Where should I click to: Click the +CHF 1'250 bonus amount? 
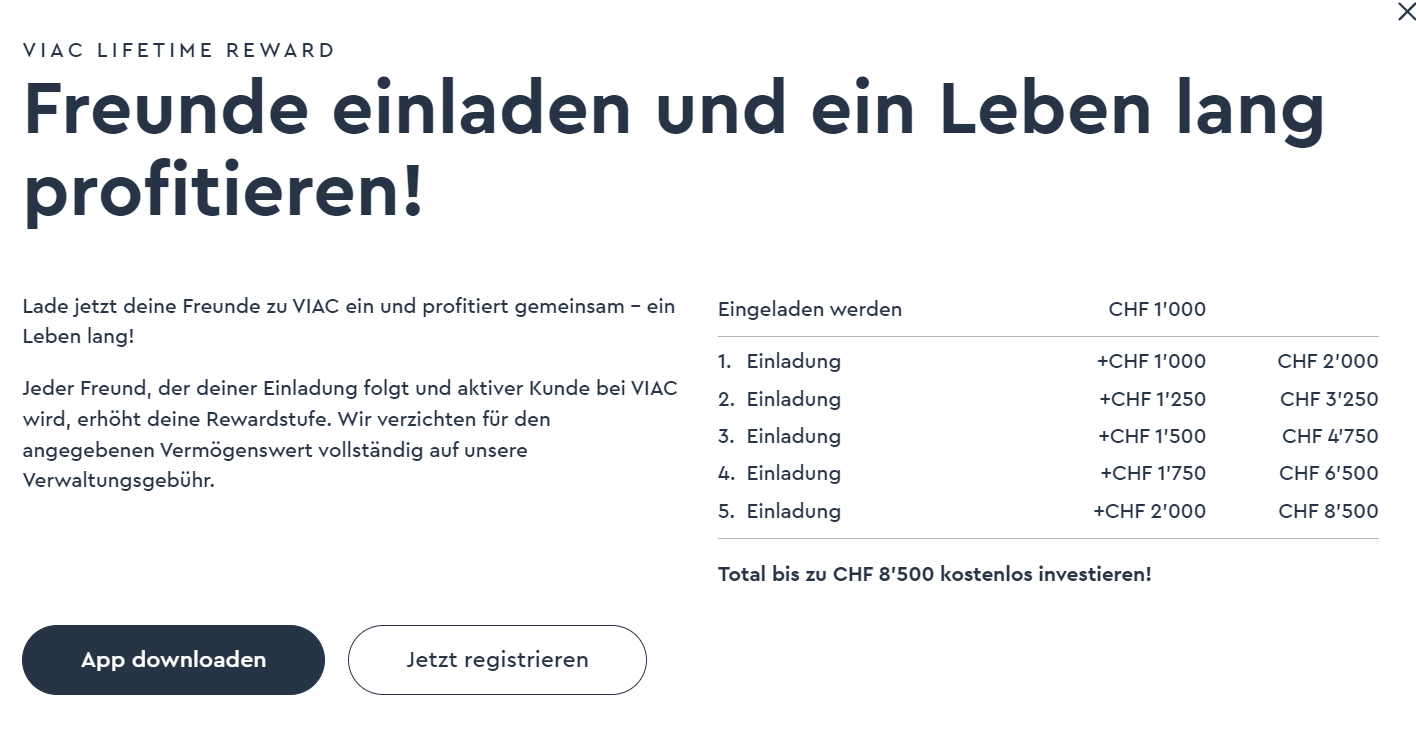tap(1152, 399)
